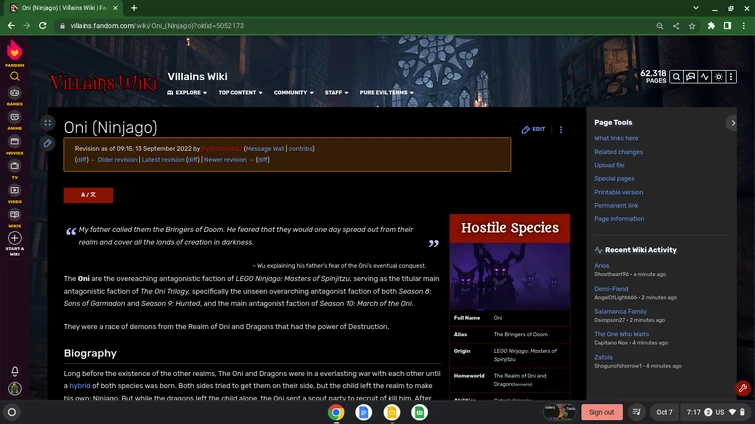Follow the hybrid link in Biography
The image size is (755, 424).
click(x=79, y=385)
